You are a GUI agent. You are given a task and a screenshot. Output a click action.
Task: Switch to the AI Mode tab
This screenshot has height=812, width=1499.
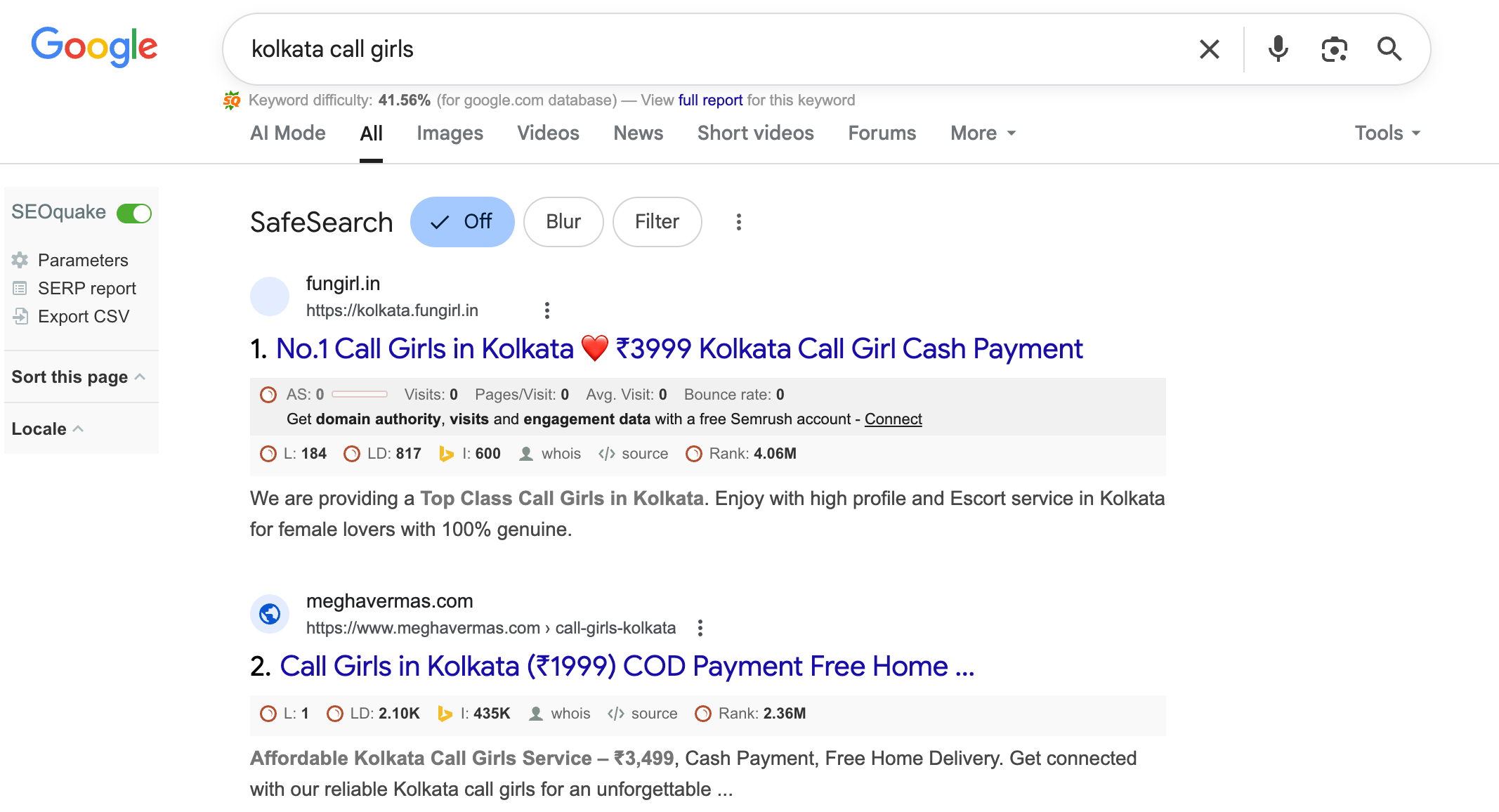click(x=288, y=133)
